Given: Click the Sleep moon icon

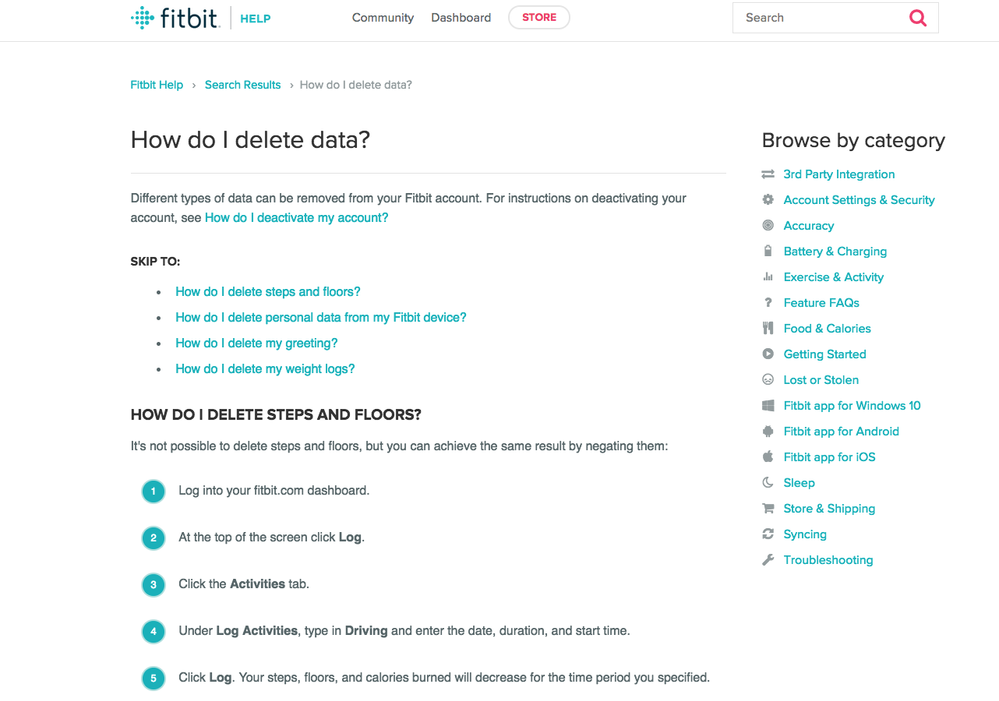Looking at the screenshot, I should click(768, 482).
